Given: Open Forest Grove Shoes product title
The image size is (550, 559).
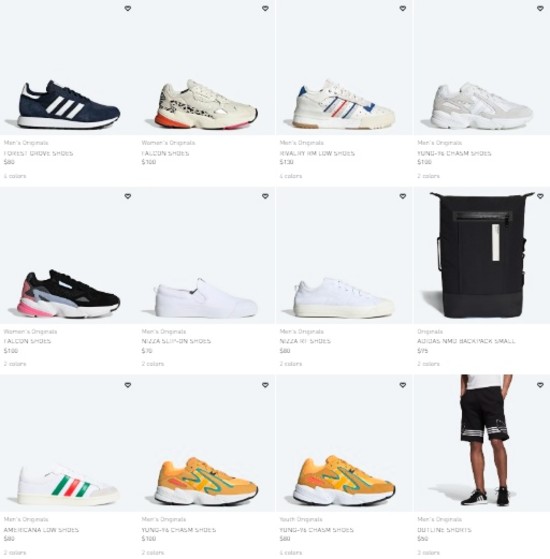Looking at the screenshot, I should (x=38, y=153).
